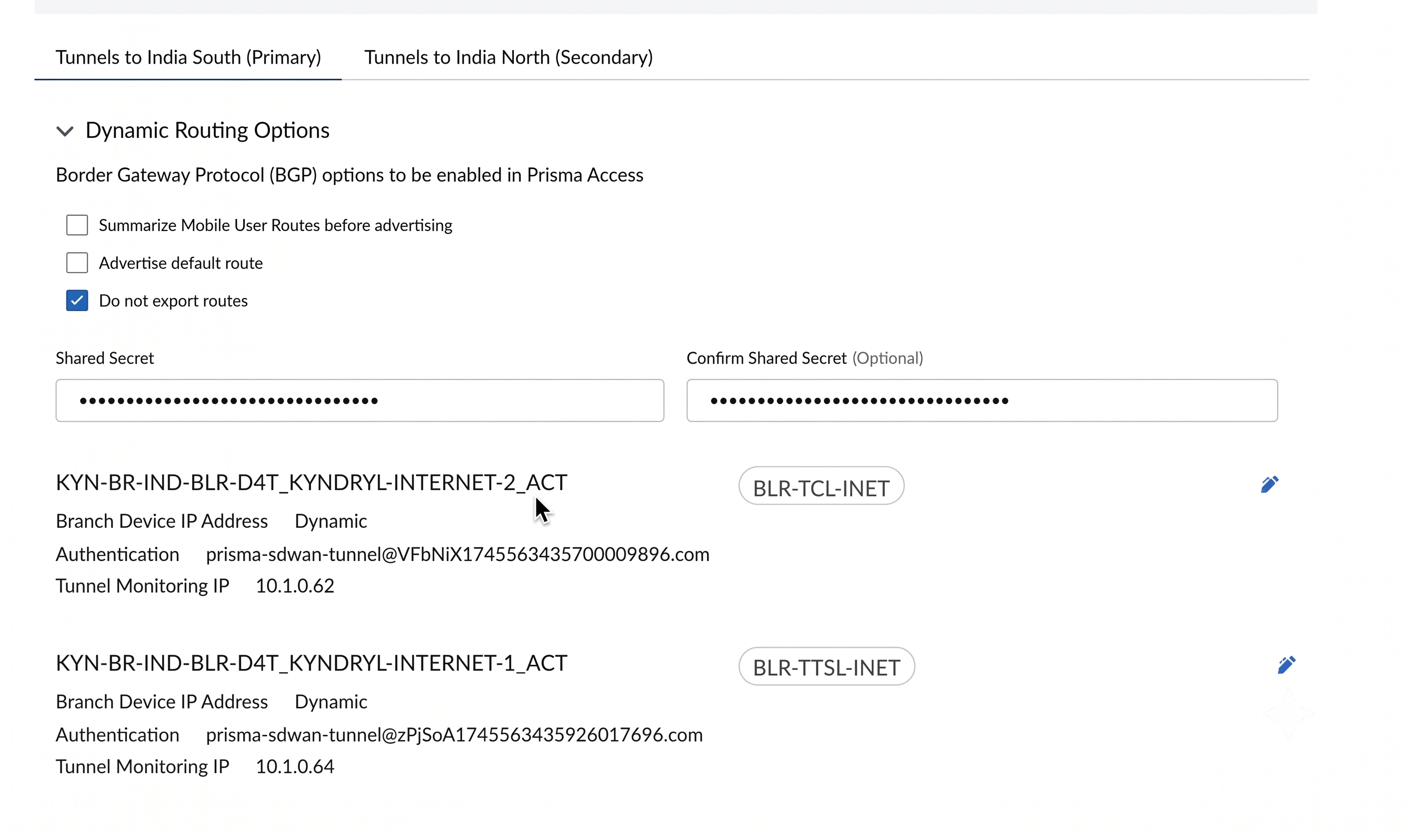Uncheck Do not export routes
The image size is (1415, 840).
[x=77, y=301]
